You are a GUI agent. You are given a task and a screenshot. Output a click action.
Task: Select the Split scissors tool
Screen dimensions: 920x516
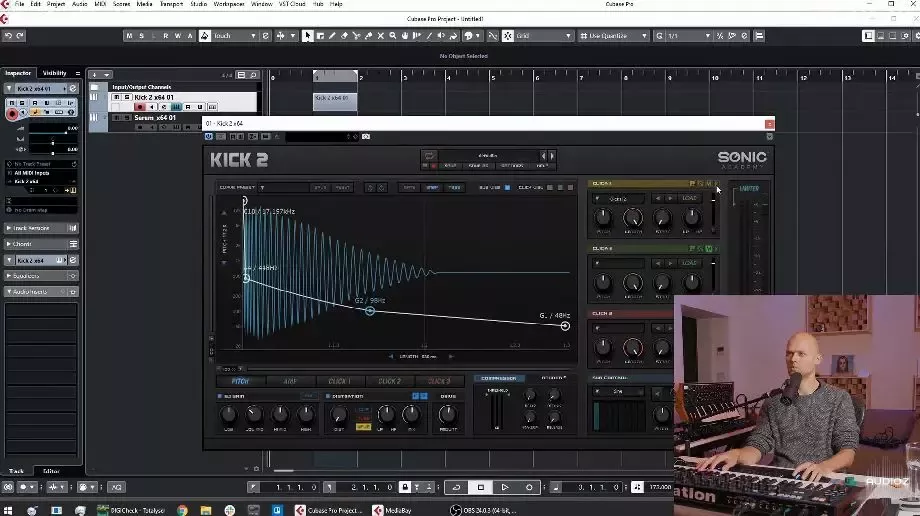tap(356, 36)
